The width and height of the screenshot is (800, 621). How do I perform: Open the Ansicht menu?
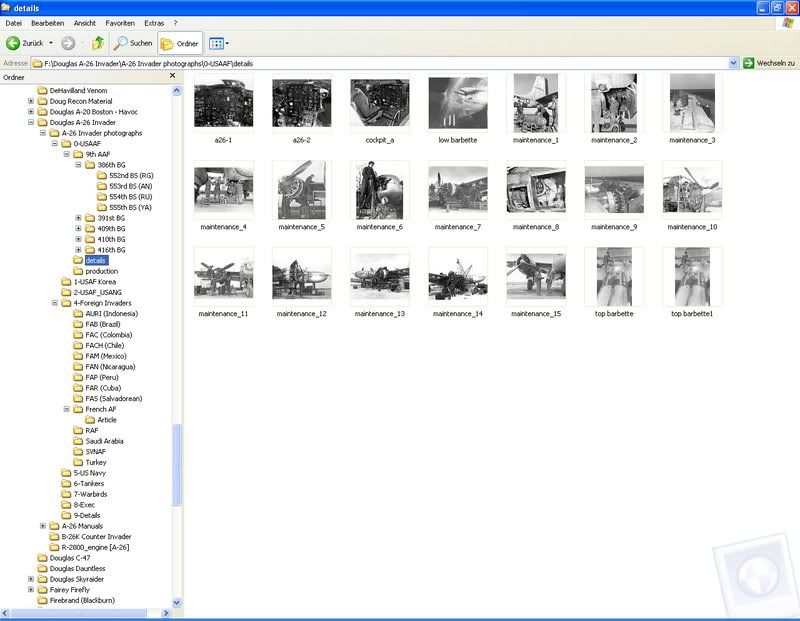click(x=85, y=22)
